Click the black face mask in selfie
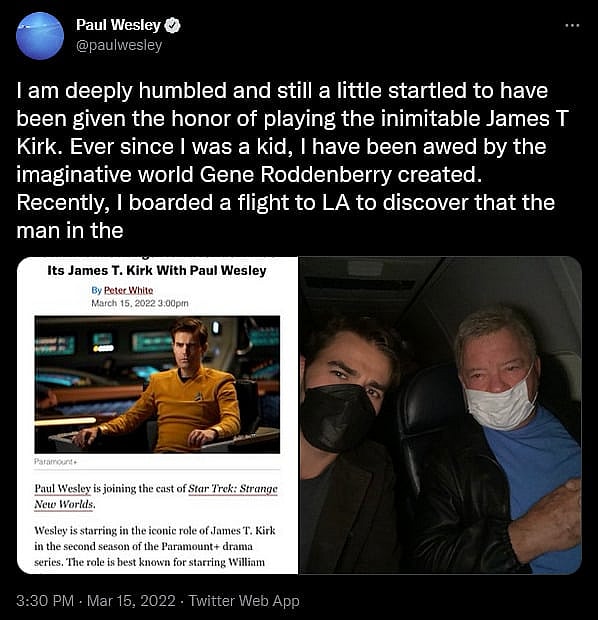Viewport: 598px width, 620px height. [x=337, y=417]
